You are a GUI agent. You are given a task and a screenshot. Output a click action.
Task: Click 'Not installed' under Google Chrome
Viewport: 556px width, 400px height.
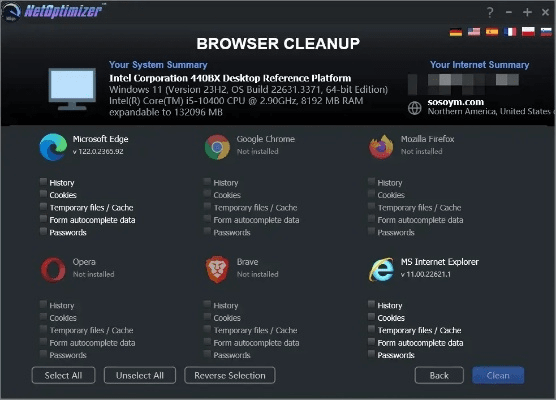257,151
